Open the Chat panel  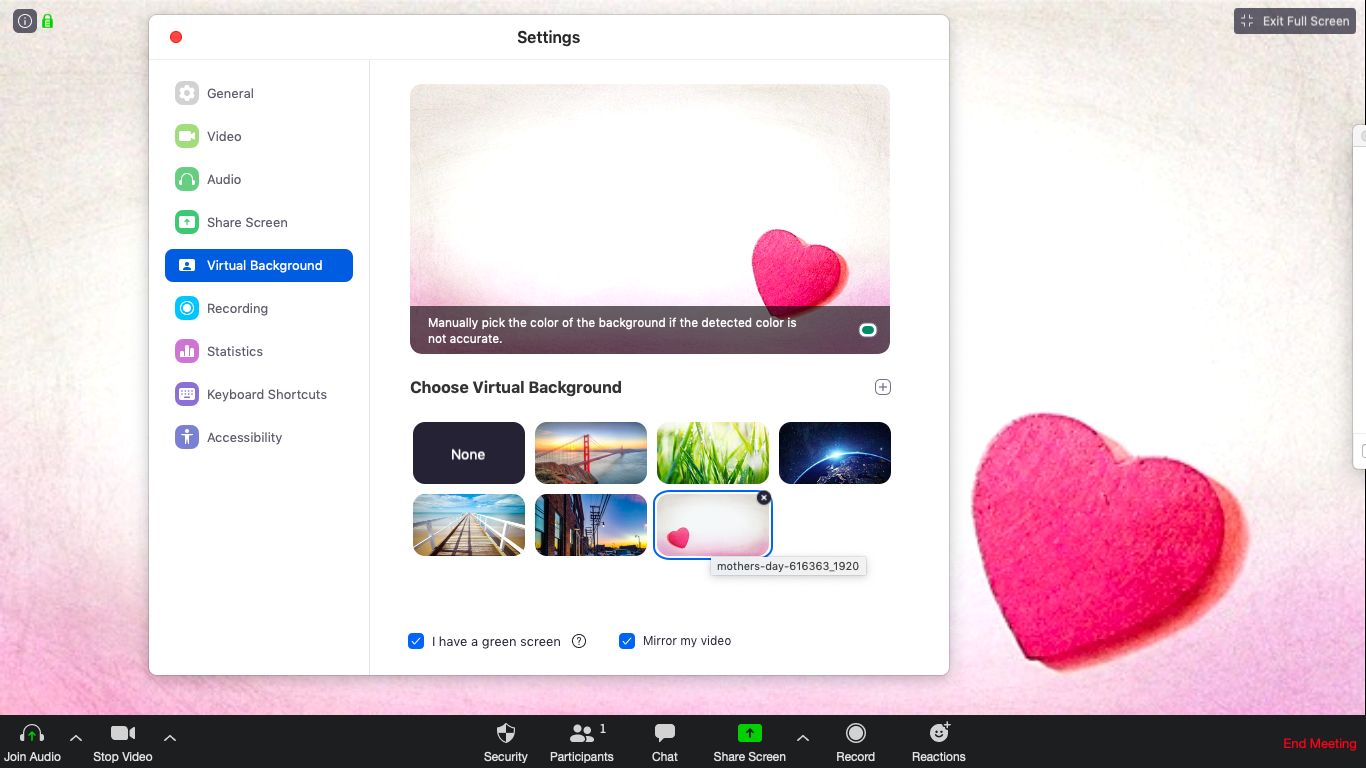665,743
